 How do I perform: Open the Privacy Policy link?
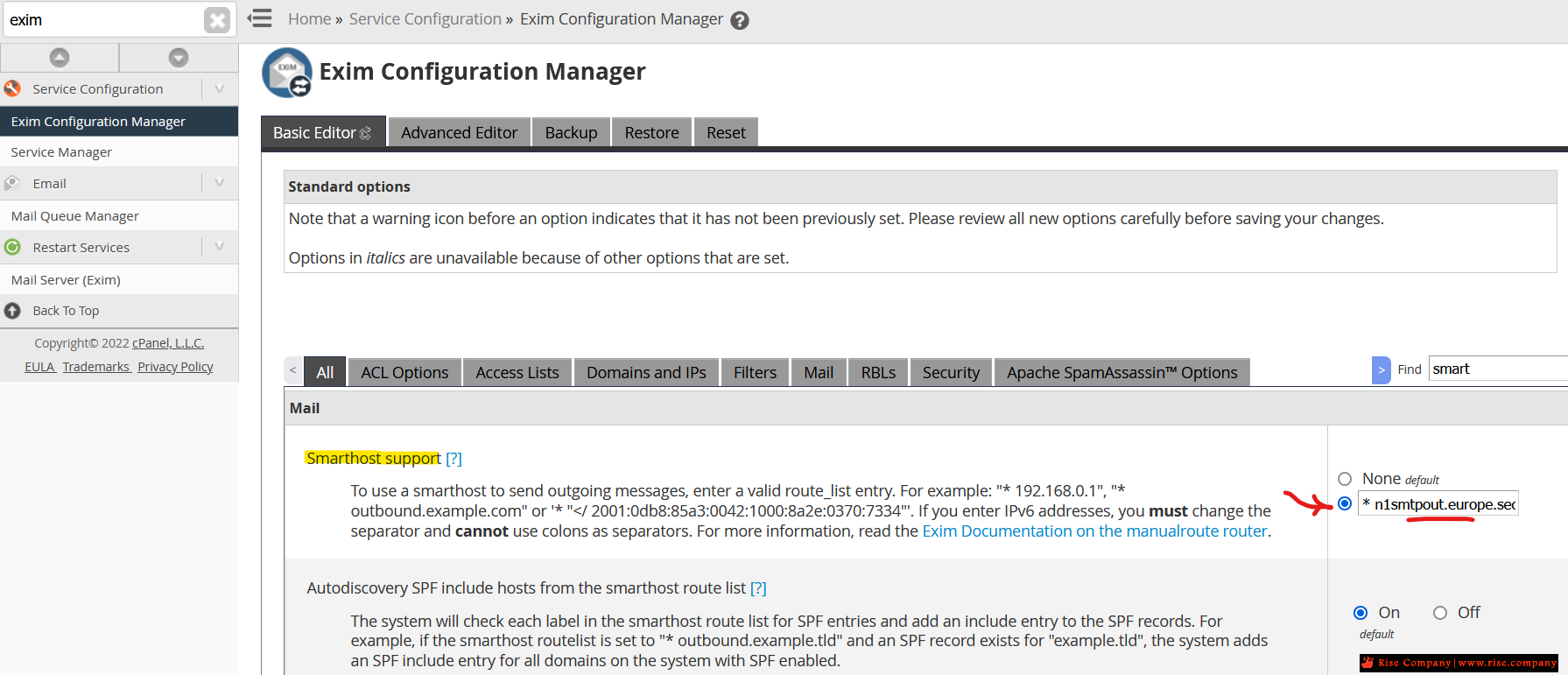(175, 367)
